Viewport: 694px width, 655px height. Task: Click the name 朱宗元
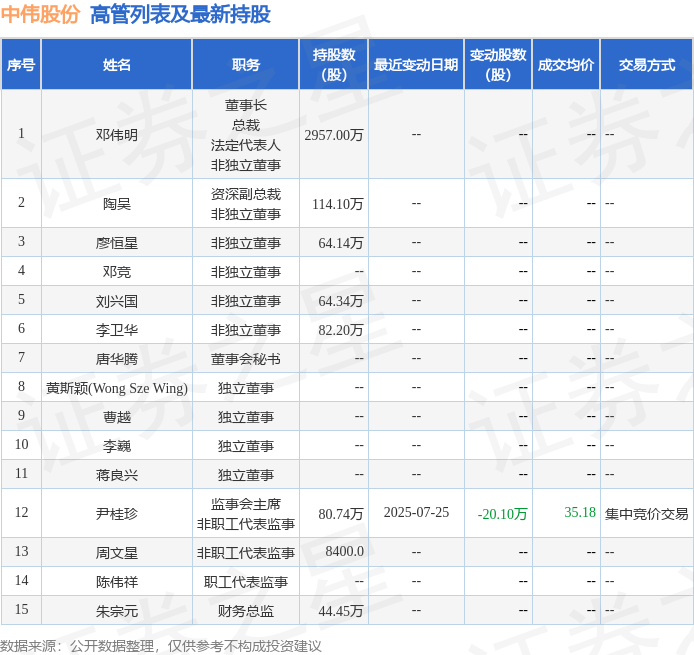tap(117, 611)
